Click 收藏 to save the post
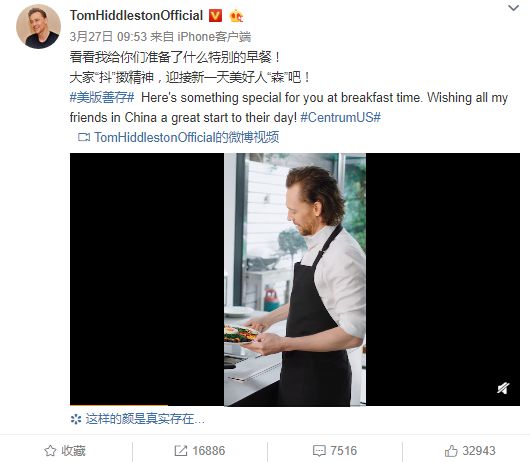 coord(74,451)
